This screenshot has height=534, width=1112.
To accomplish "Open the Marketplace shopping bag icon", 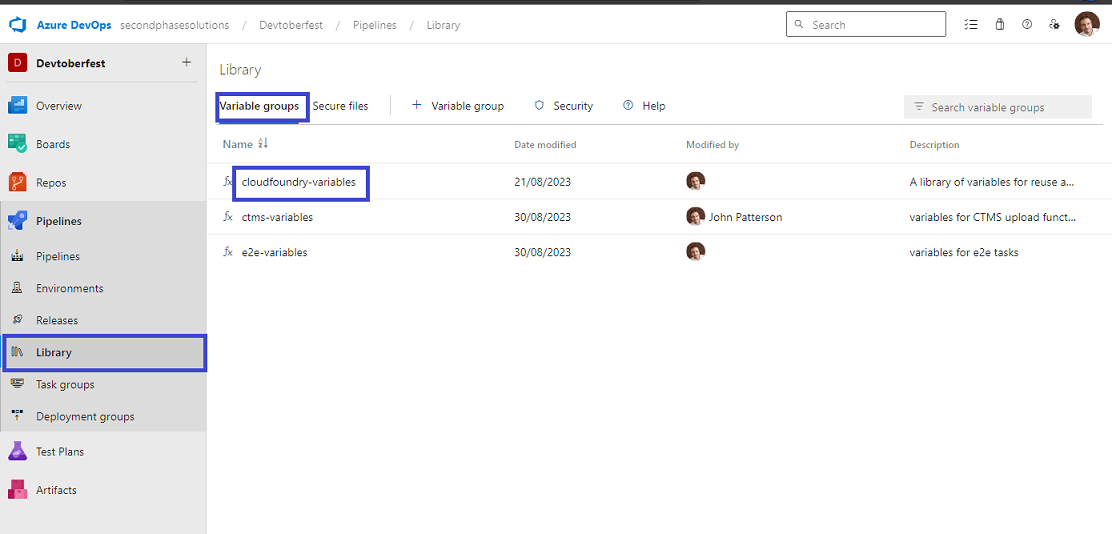I will (999, 24).
